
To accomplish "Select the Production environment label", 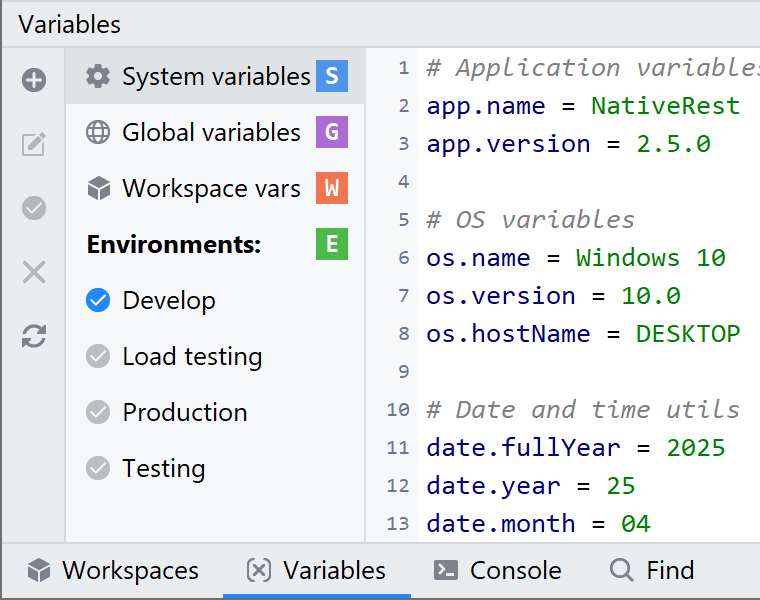I will (185, 412).
